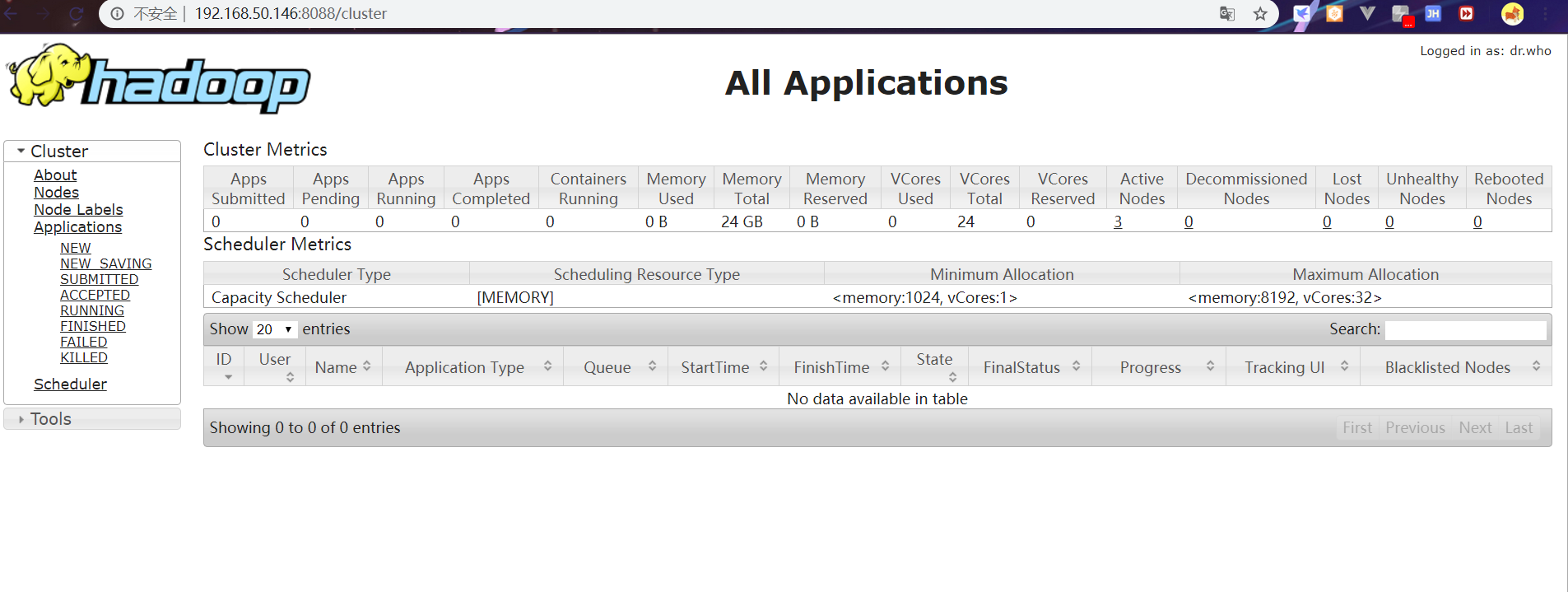The width and height of the screenshot is (1568, 592).
Task: Click the Search input field
Action: point(1466,329)
